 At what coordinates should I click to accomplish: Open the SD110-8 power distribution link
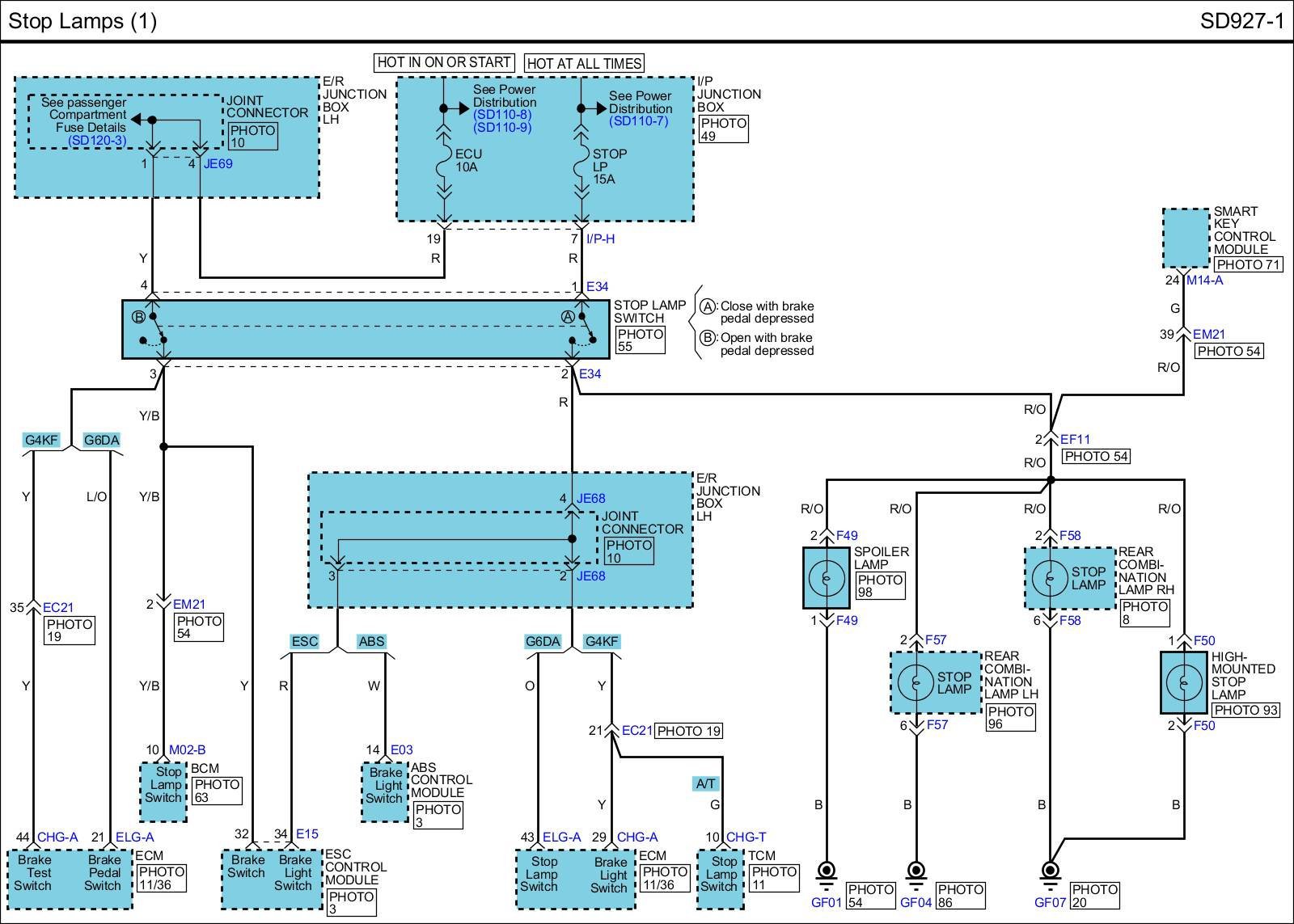[502, 115]
